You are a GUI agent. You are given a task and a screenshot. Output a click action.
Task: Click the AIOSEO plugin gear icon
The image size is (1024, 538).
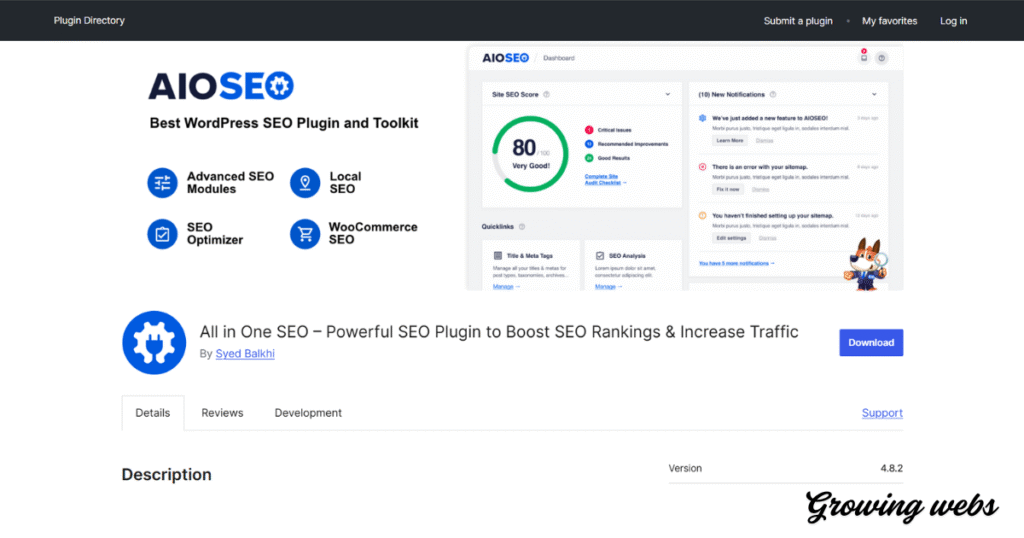[x=154, y=343]
